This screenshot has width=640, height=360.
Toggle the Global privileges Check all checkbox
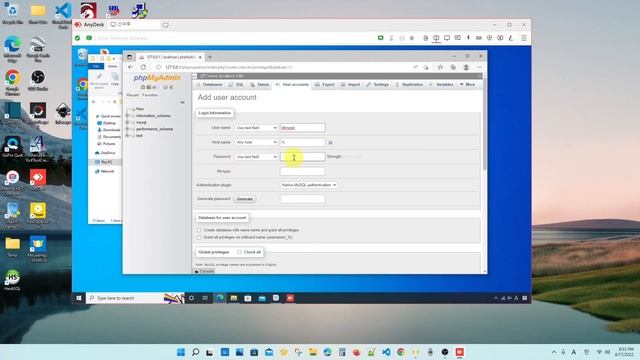pos(239,252)
